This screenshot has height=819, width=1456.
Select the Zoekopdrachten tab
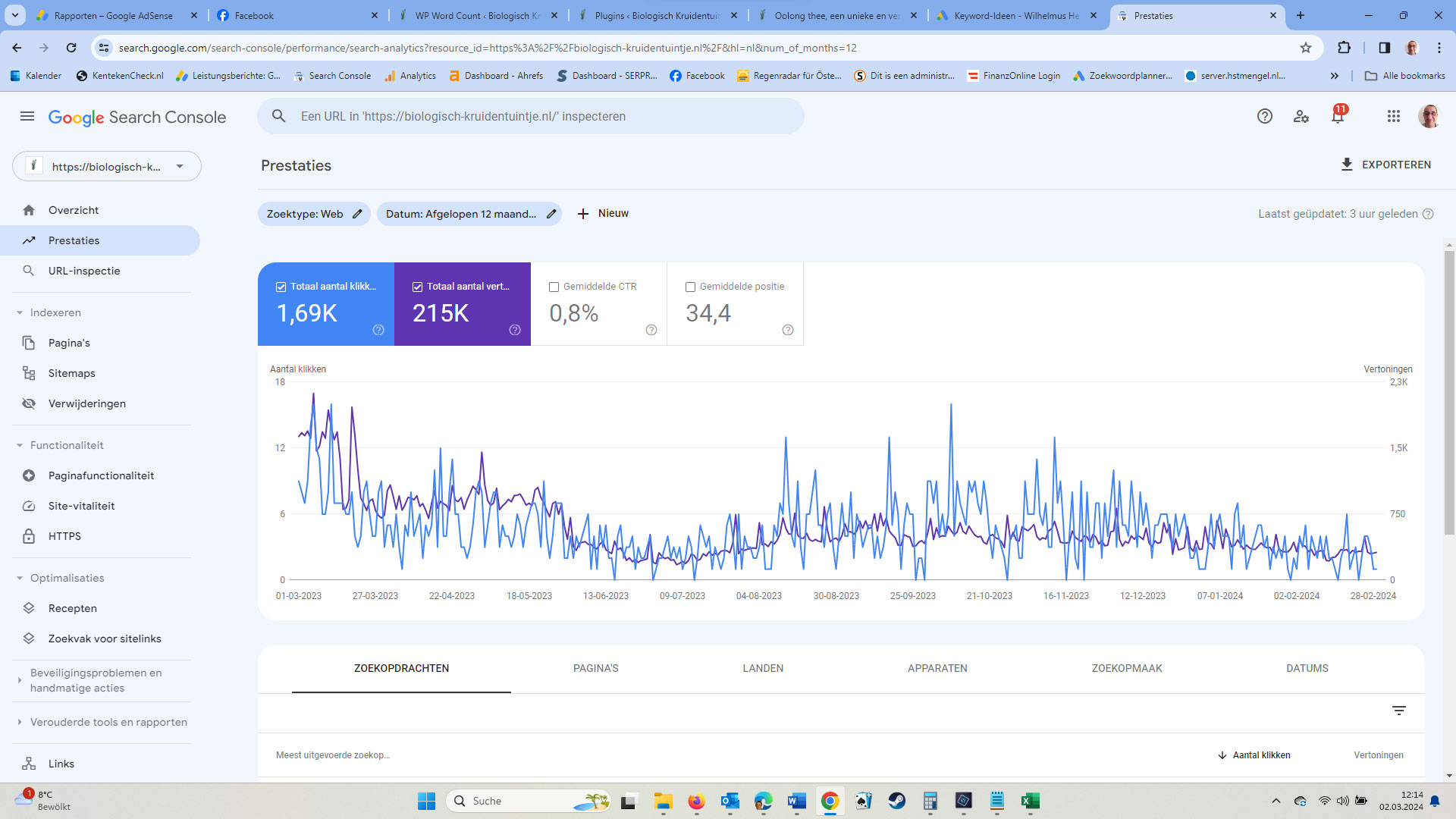(x=401, y=668)
